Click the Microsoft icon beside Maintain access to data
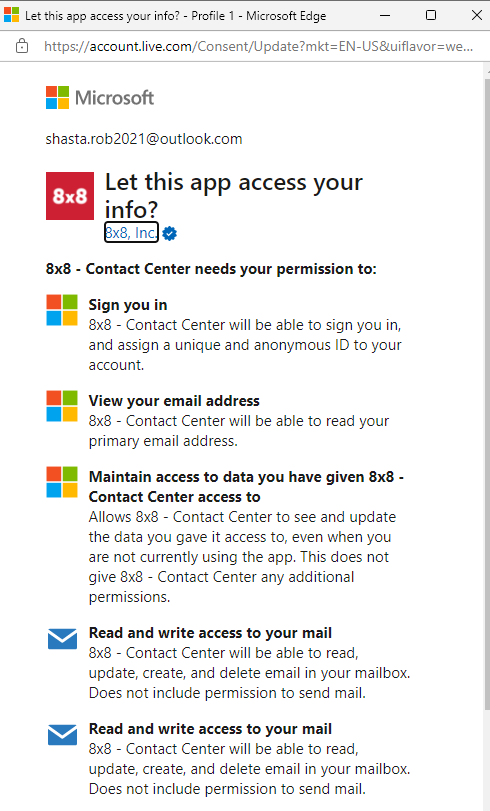490x811 pixels. tap(62, 482)
